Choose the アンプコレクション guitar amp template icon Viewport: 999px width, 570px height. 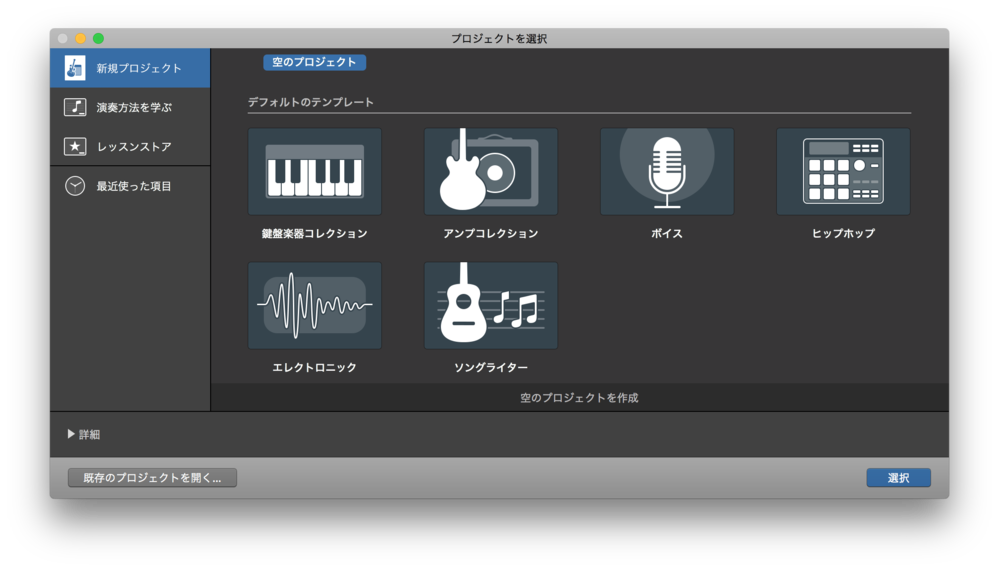pyautogui.click(x=491, y=171)
